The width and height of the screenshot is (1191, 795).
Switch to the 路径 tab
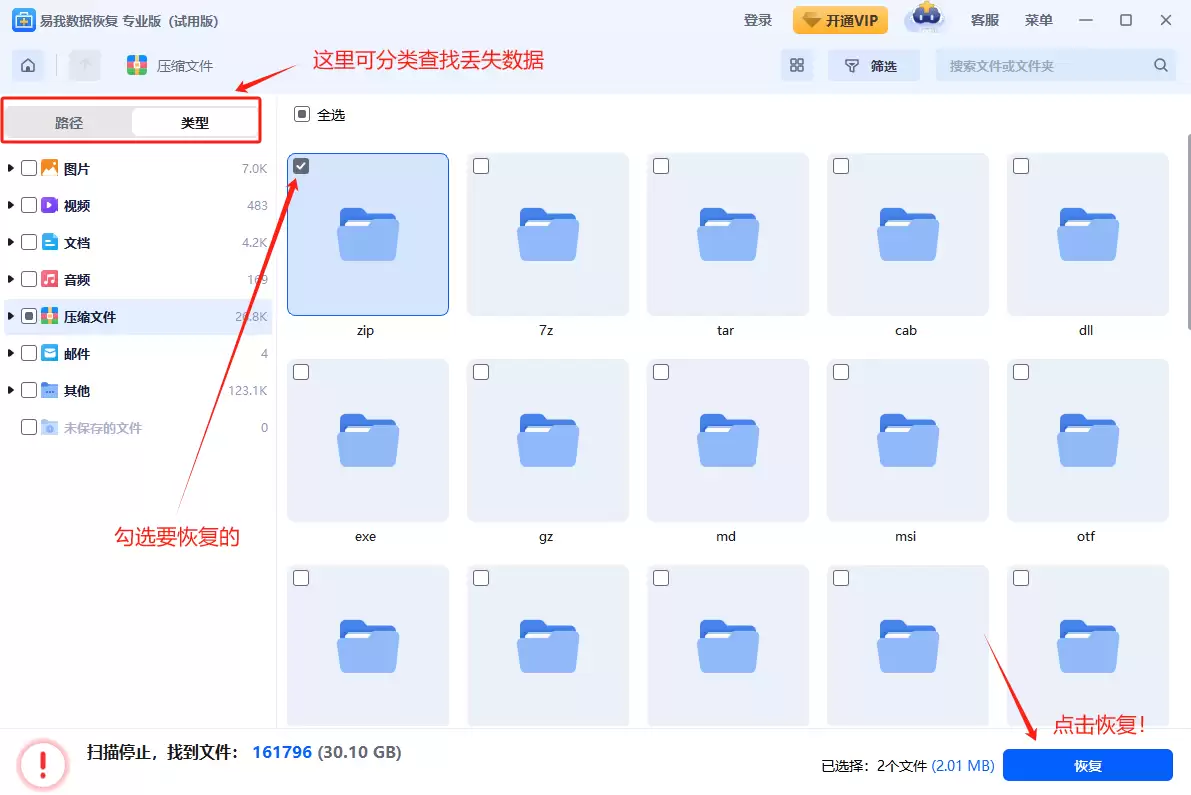(69, 123)
